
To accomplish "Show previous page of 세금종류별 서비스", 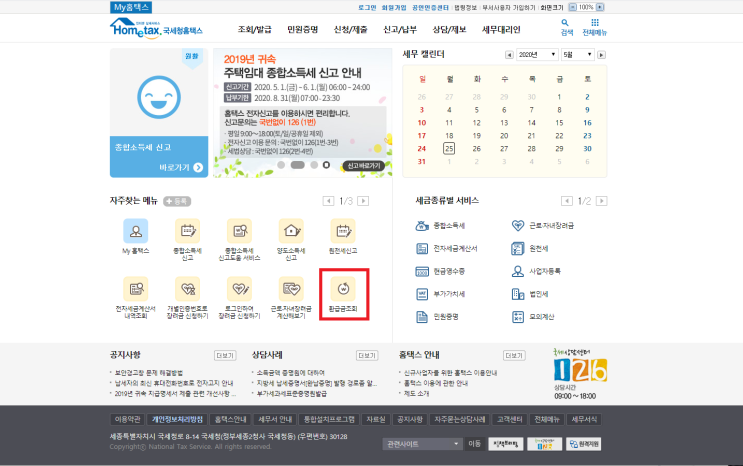I will [x=567, y=201].
